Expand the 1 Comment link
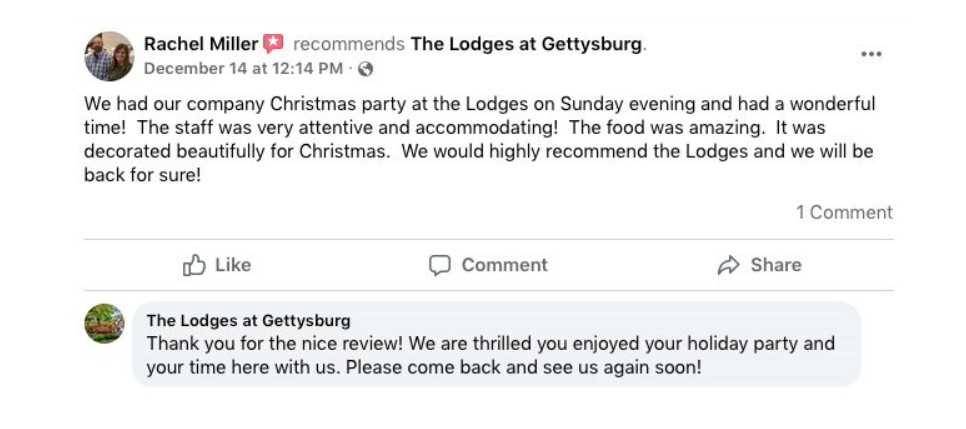966x429 pixels. 843,212
